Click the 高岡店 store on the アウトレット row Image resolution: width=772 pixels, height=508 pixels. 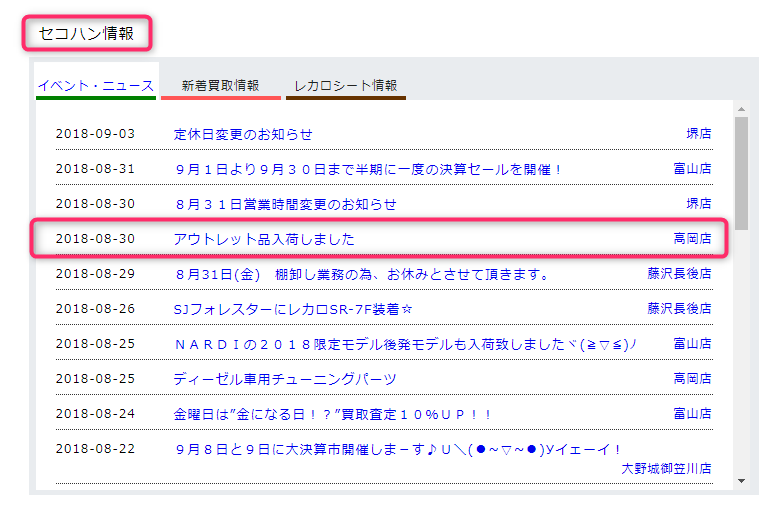[692, 239]
